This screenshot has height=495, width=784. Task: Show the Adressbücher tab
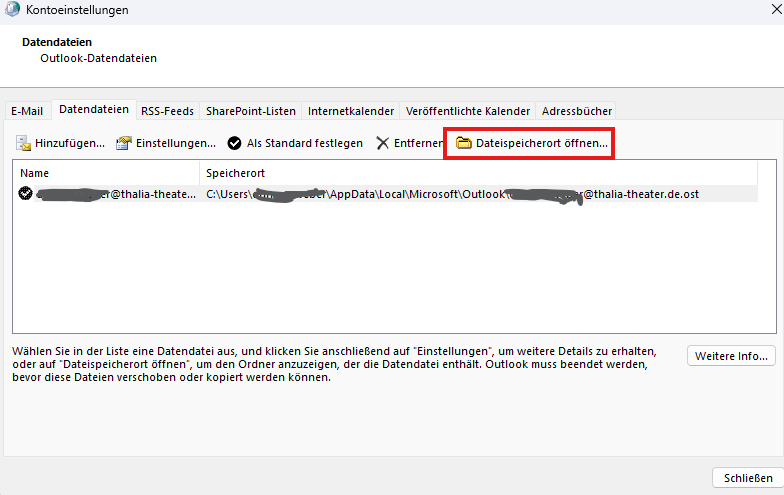click(x=576, y=111)
